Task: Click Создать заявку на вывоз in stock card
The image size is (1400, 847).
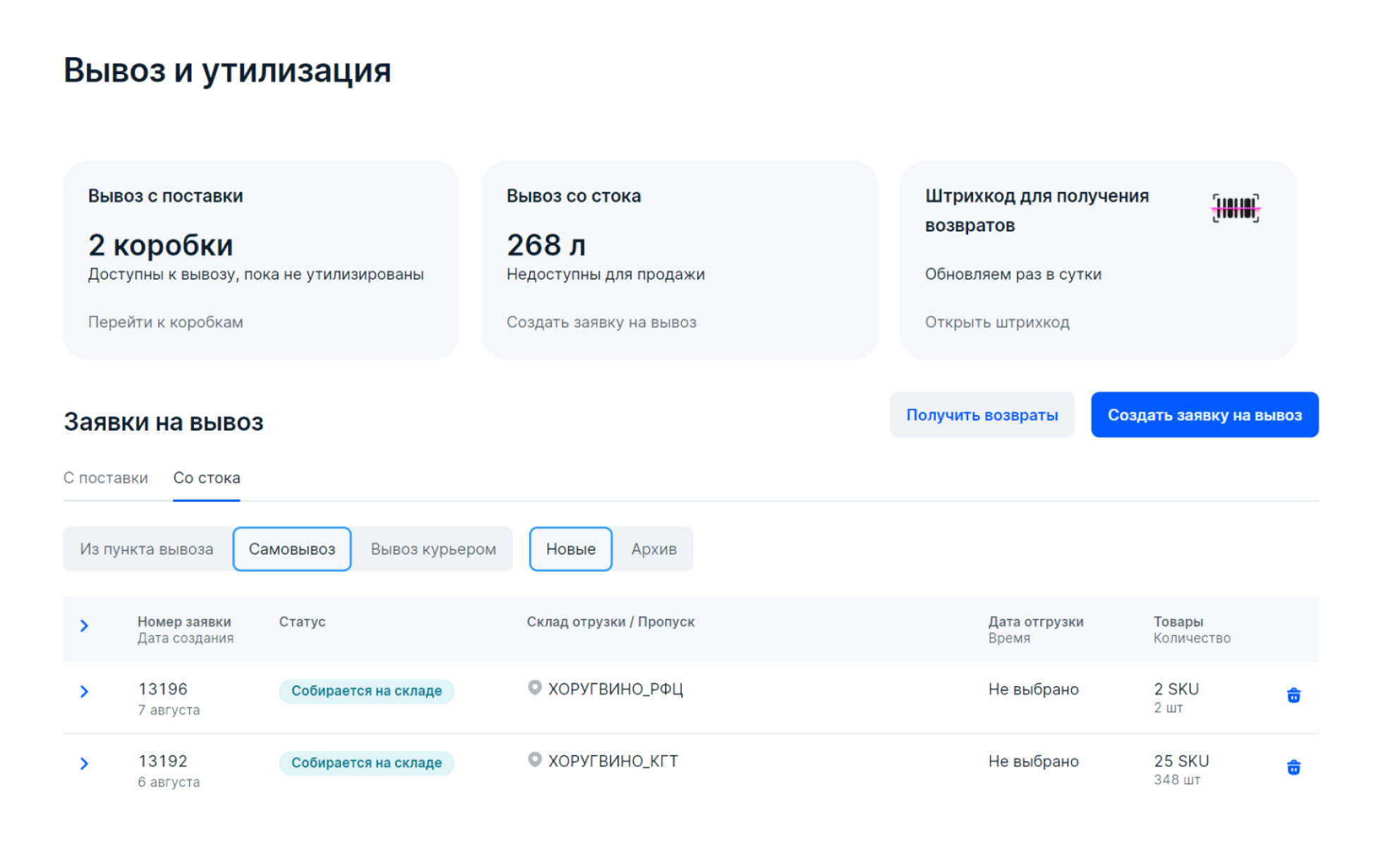Action: (x=601, y=322)
